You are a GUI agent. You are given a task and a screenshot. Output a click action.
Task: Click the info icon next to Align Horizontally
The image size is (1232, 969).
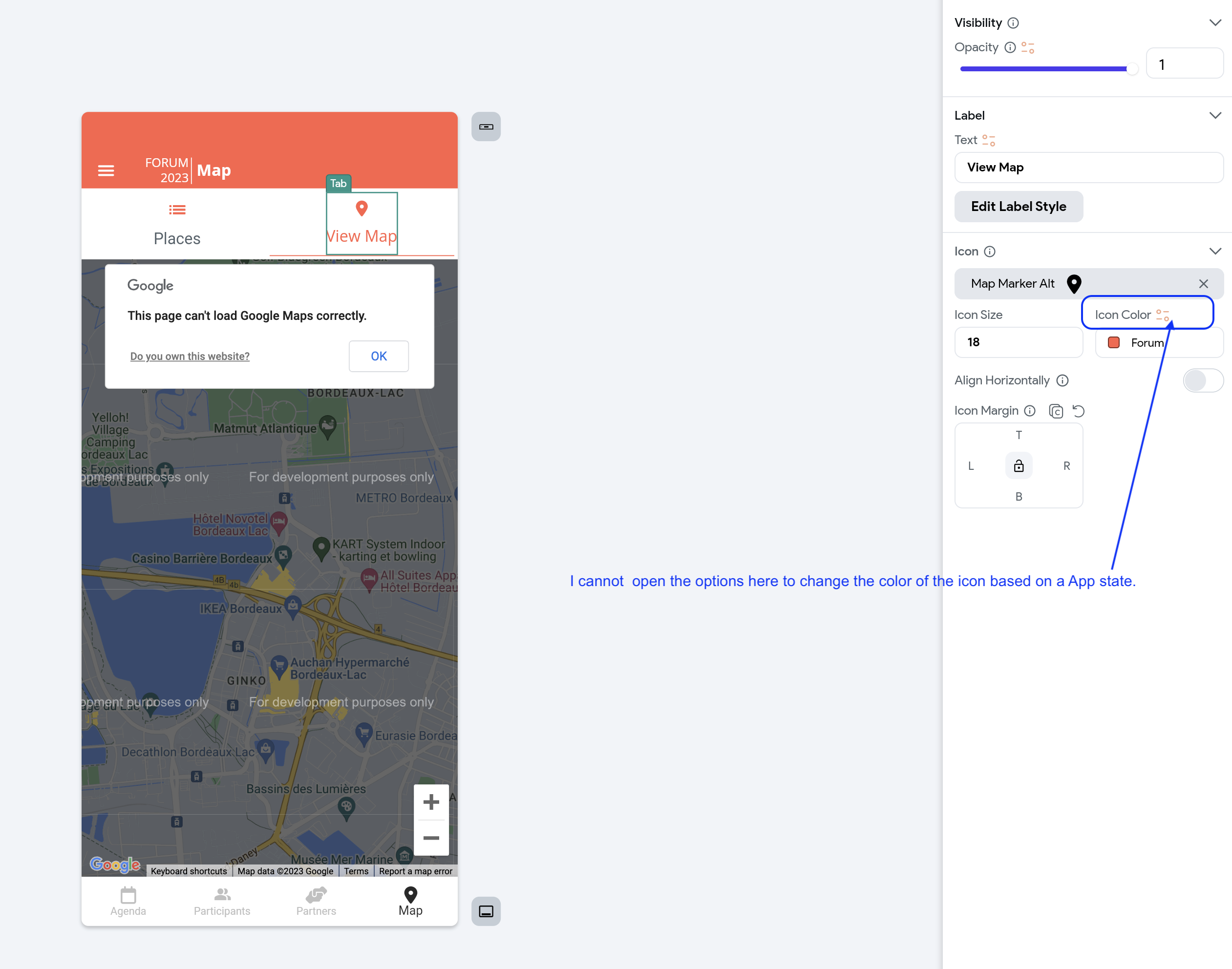(1062, 380)
